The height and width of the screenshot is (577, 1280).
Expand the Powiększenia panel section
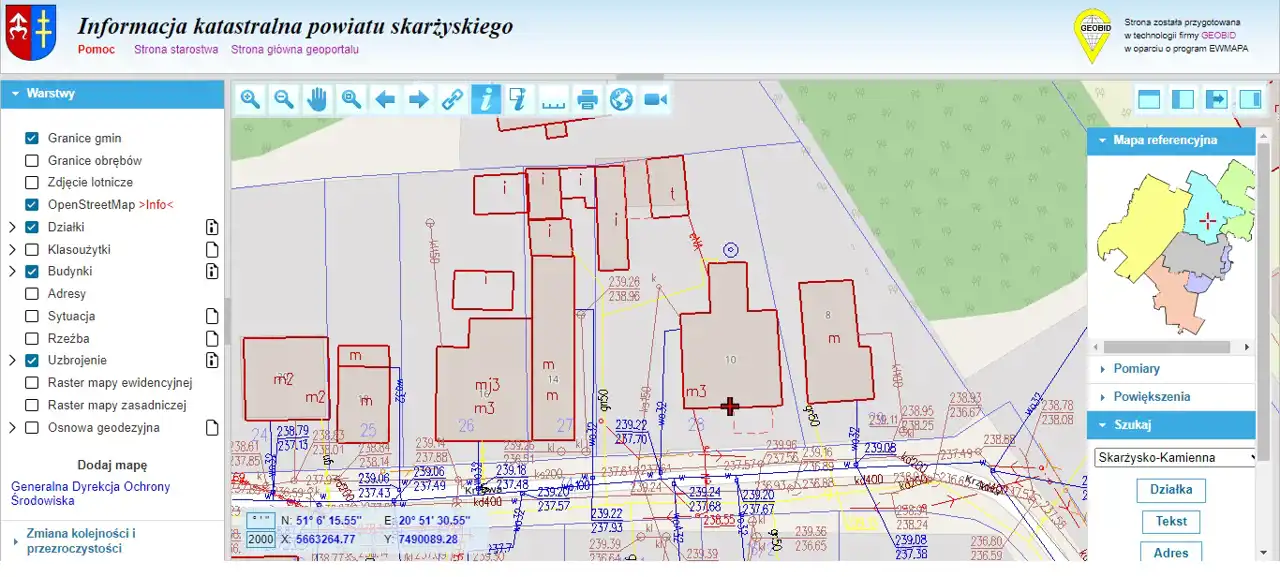click(x=1151, y=397)
